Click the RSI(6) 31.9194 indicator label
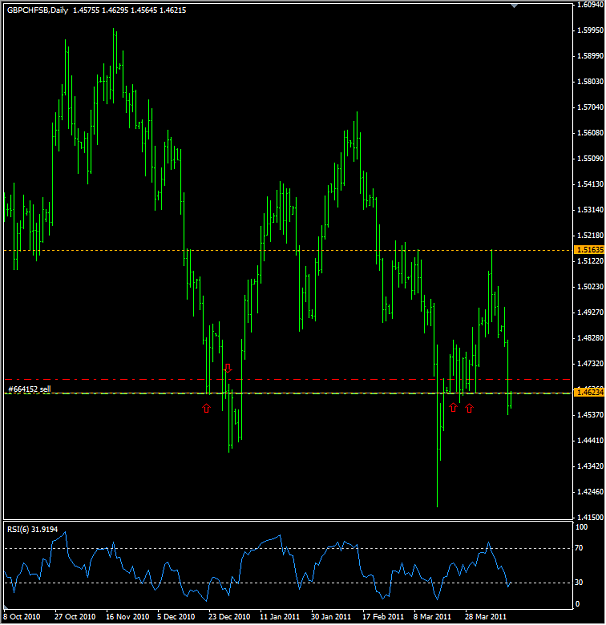The image size is (606, 625). point(32,529)
